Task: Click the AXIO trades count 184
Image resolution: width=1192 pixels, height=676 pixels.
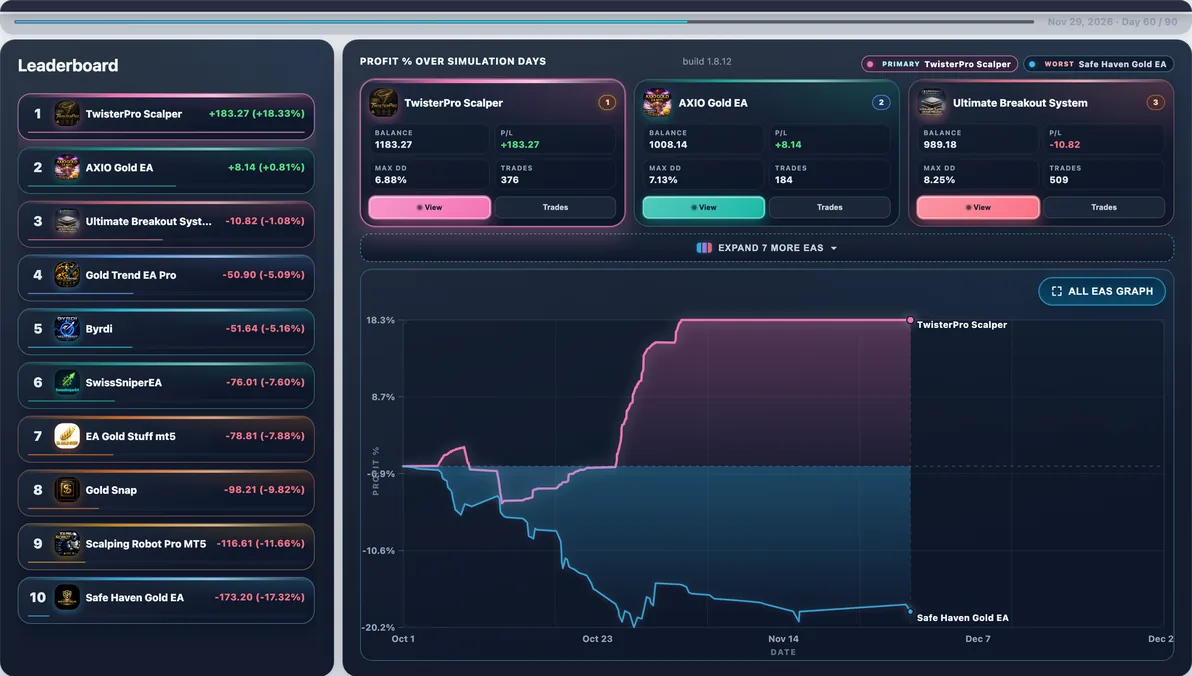Action: pyautogui.click(x=784, y=180)
